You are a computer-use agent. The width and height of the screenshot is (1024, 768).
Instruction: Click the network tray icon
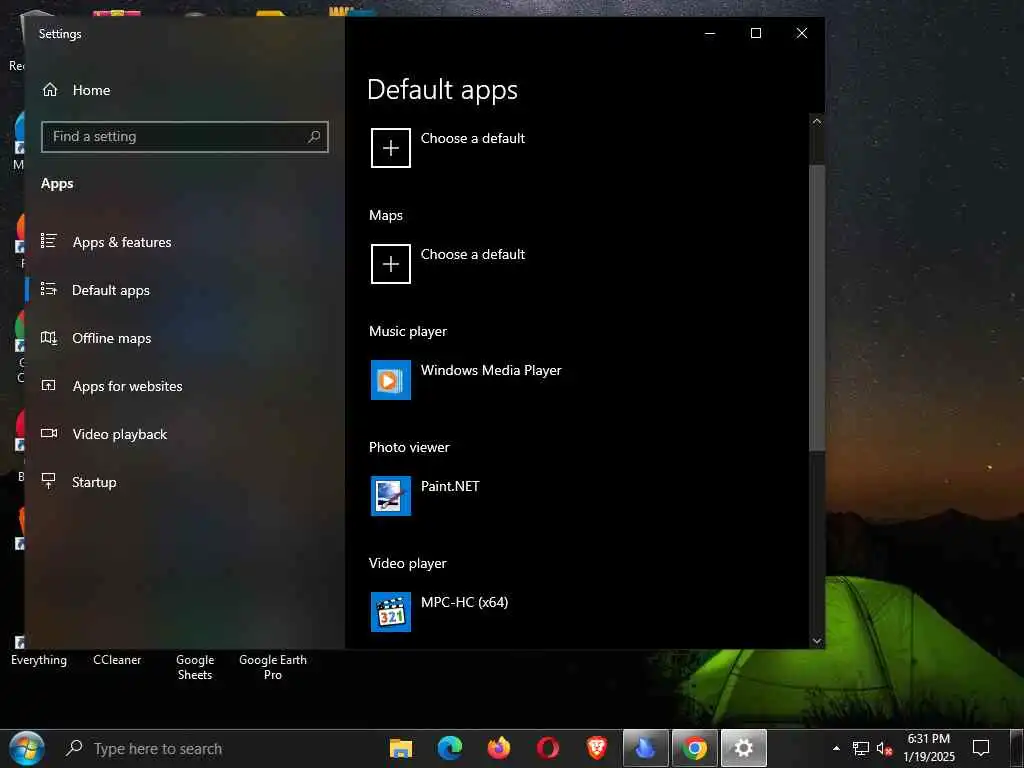(861, 749)
